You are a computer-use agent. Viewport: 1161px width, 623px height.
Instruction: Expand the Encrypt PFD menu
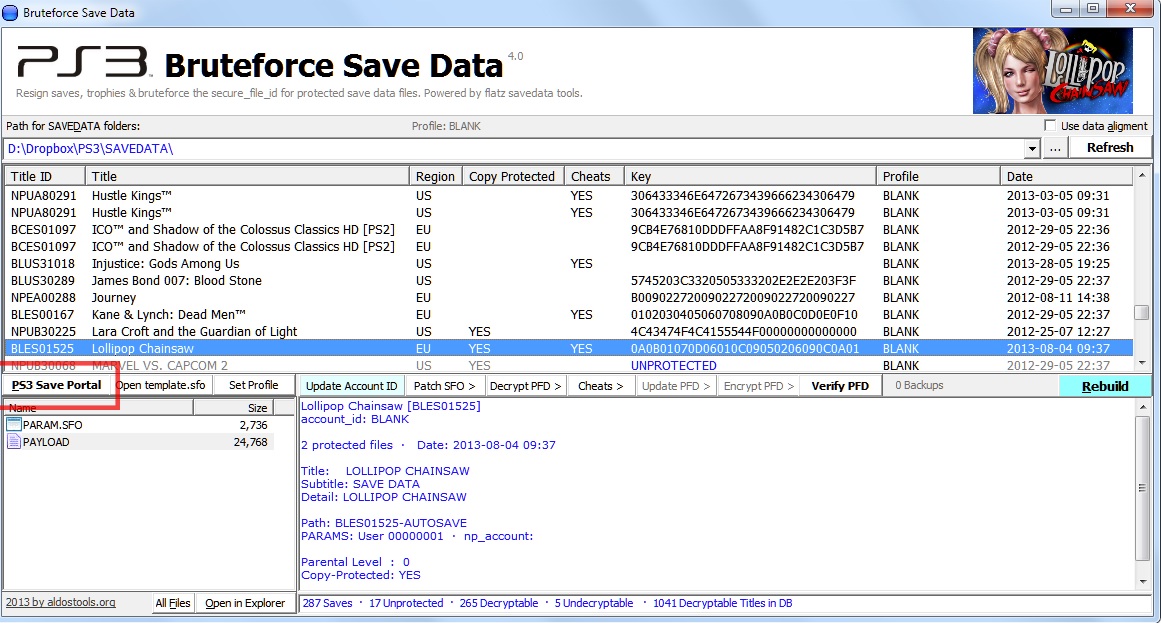[x=758, y=386]
